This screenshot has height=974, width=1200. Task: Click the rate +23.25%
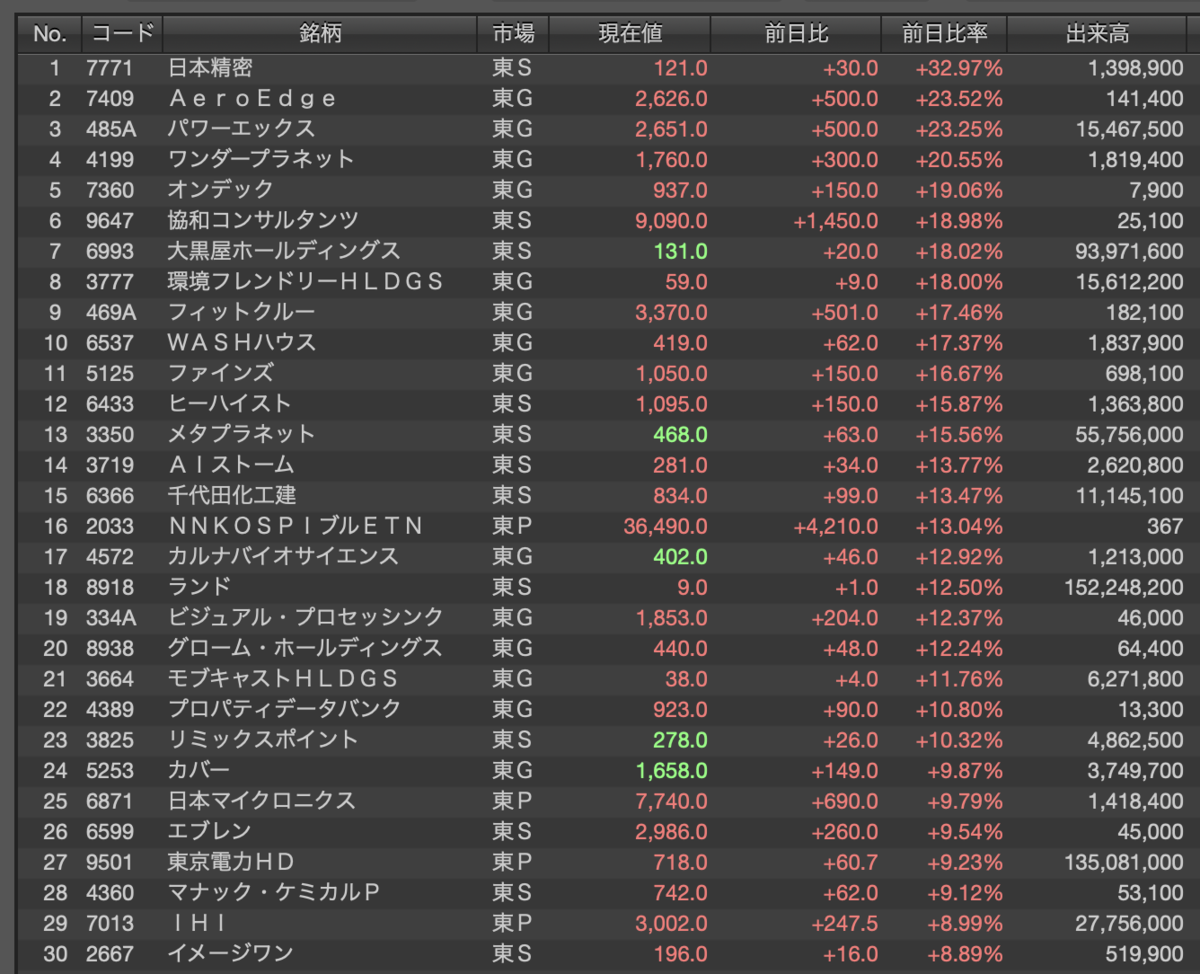pyautogui.click(x=959, y=129)
